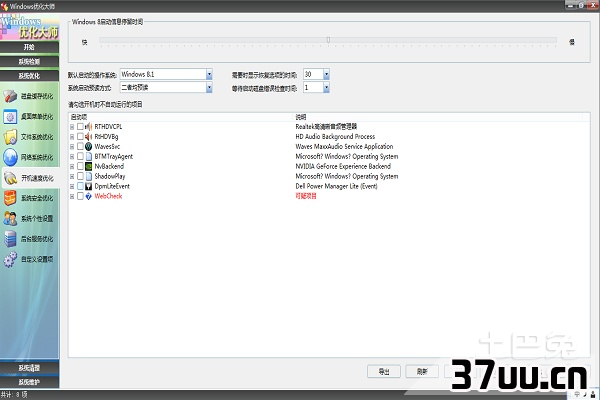The image size is (600, 400).
Task: Click the 刷新 button
Action: click(422, 371)
